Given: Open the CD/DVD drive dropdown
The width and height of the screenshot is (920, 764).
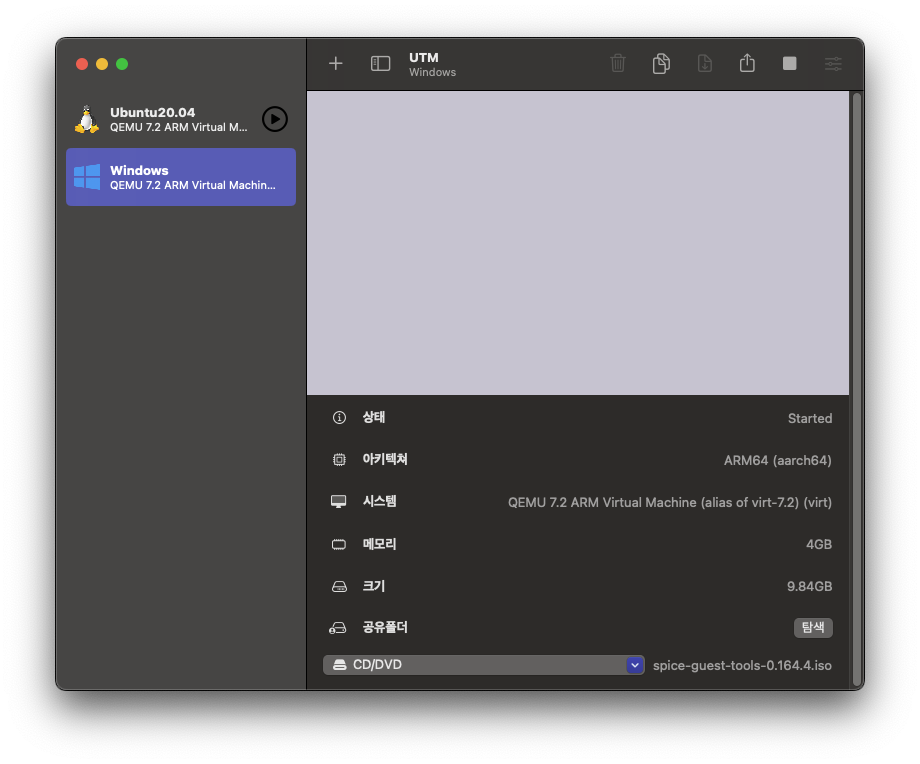Looking at the screenshot, I should [483, 665].
